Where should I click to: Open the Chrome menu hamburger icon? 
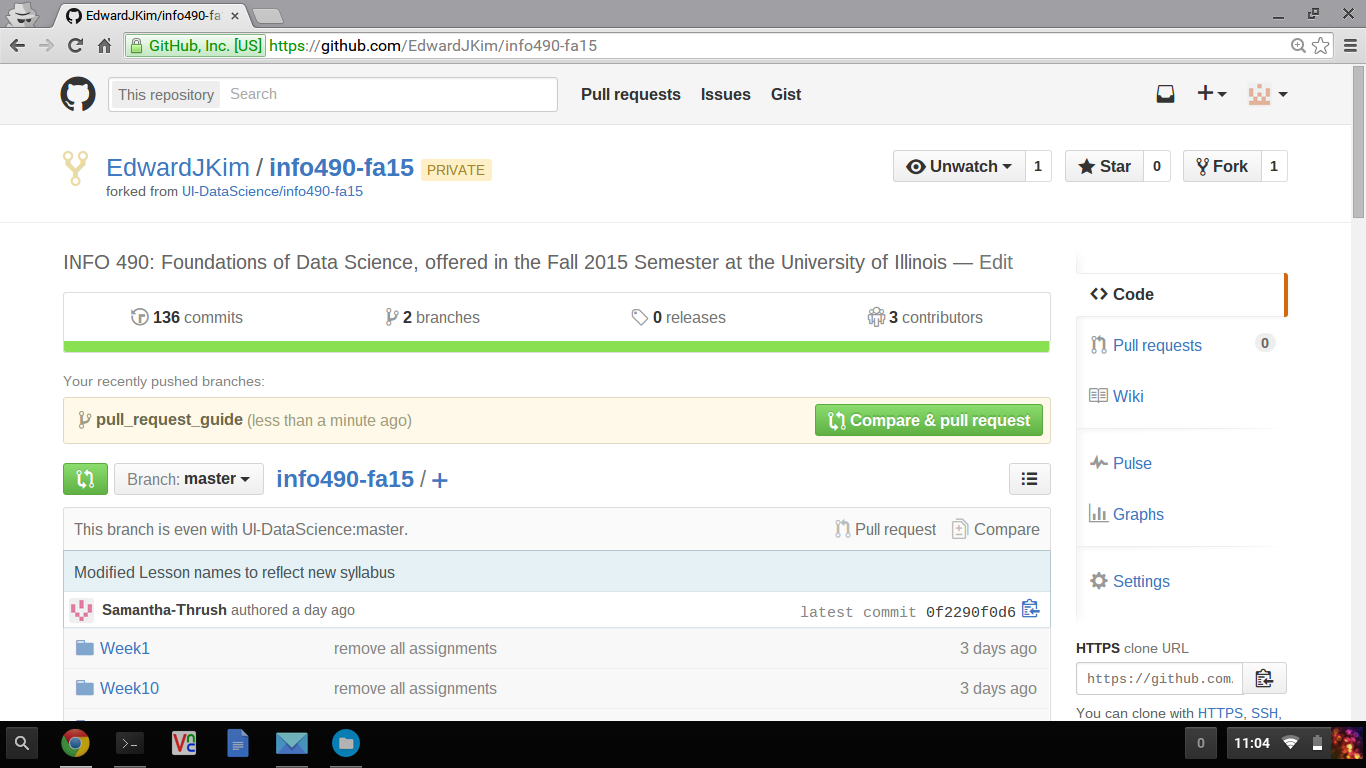(x=1349, y=45)
